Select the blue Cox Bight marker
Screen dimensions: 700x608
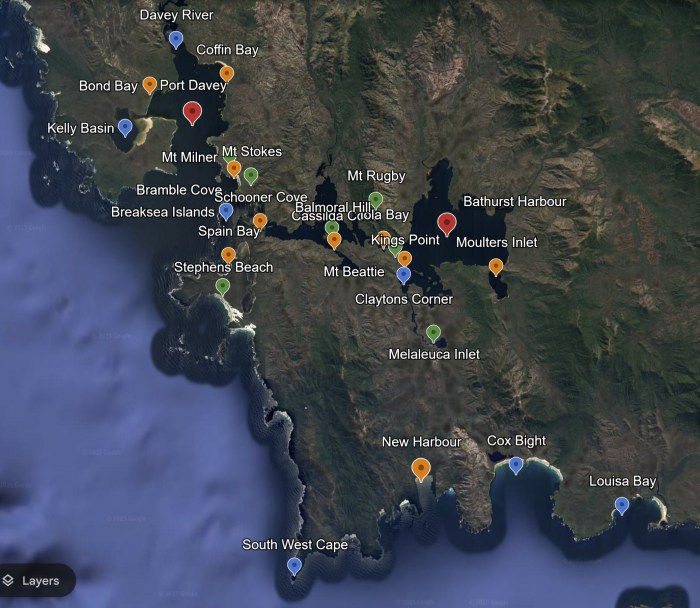(x=516, y=466)
